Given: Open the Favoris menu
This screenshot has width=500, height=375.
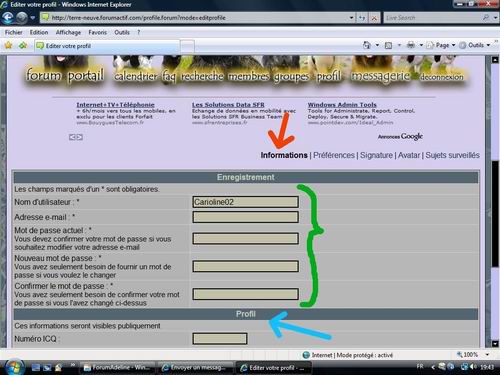Looking at the screenshot, I should click(x=97, y=32).
